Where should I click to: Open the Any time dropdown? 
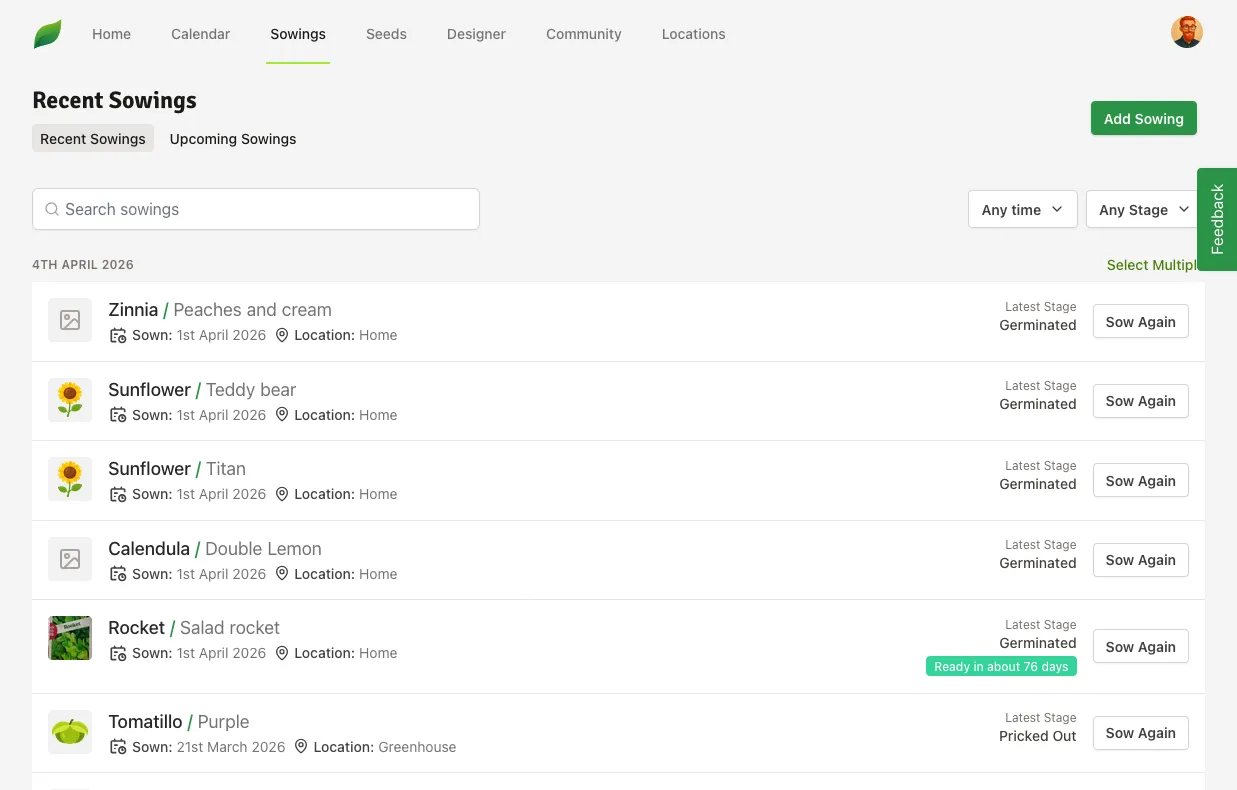(x=1021, y=209)
